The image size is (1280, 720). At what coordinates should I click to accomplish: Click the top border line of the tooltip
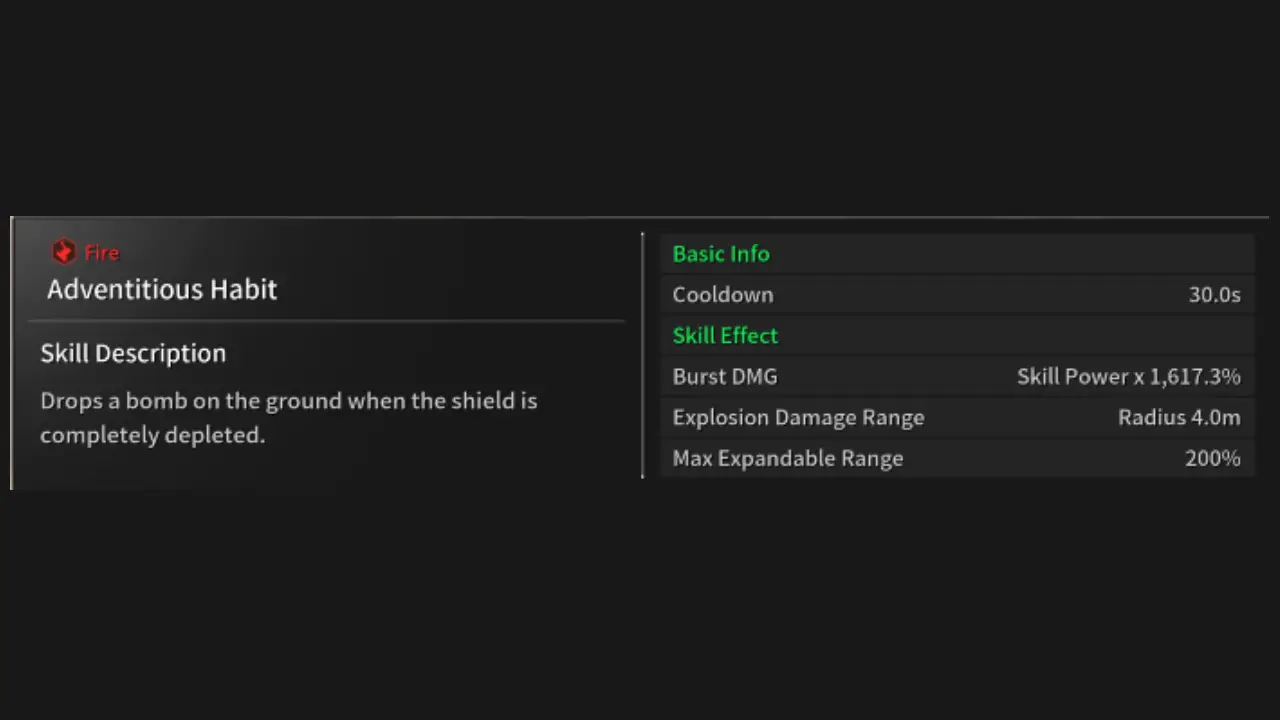coord(640,217)
